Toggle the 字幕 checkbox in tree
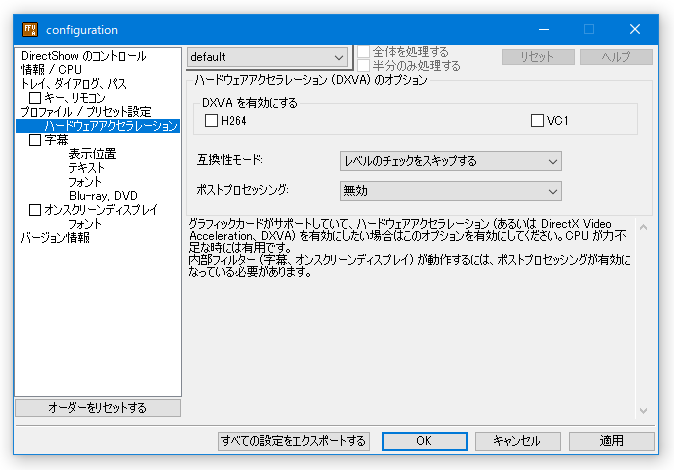 pyautogui.click(x=35, y=140)
